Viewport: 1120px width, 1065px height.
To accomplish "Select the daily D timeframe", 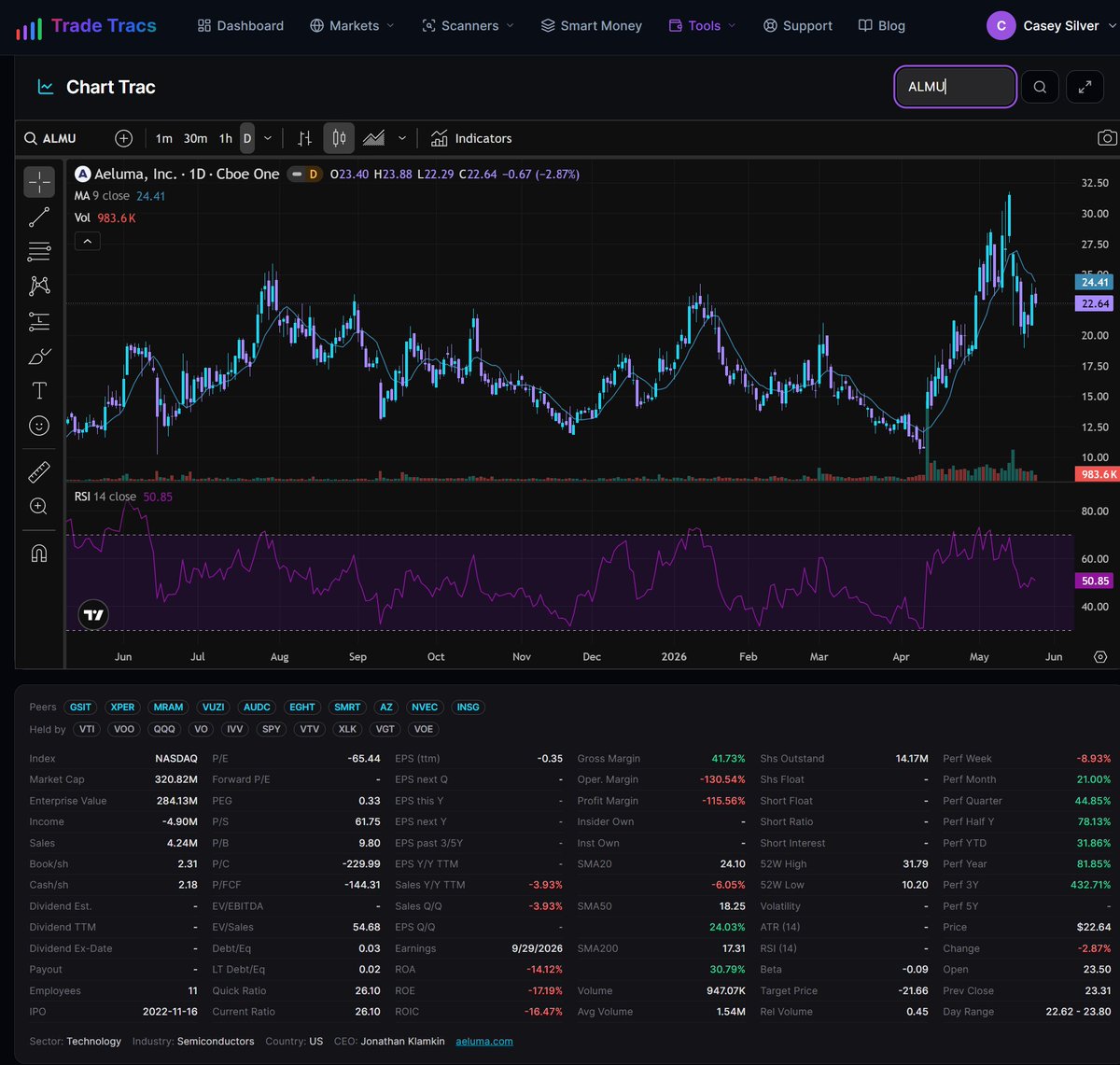I will click(x=247, y=138).
